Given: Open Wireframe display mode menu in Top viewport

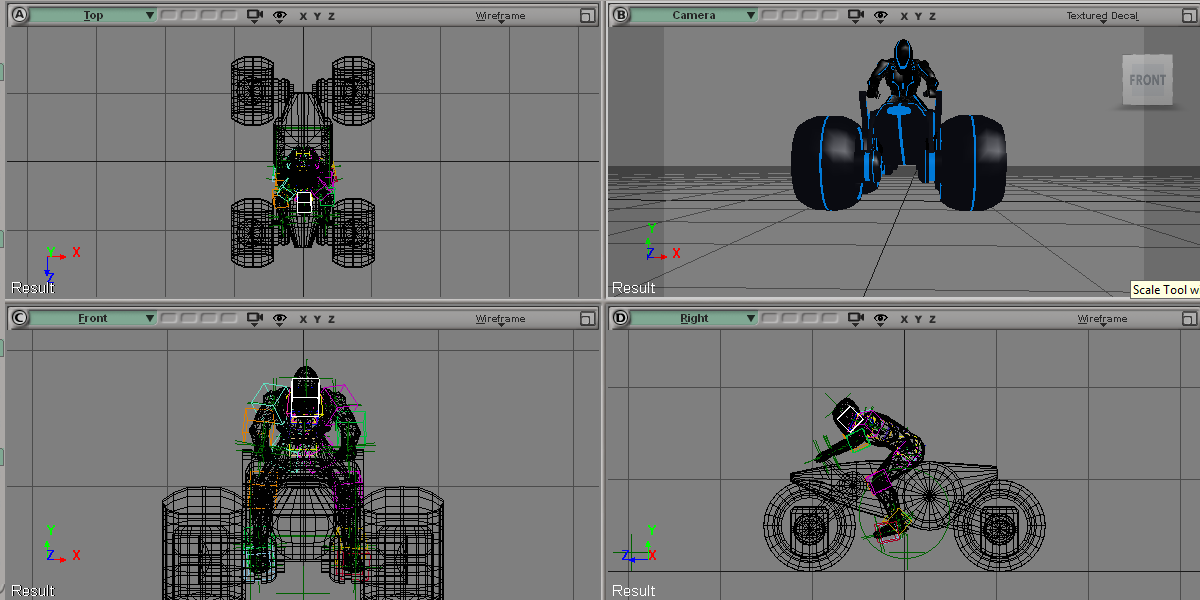Looking at the screenshot, I should coord(500,16).
